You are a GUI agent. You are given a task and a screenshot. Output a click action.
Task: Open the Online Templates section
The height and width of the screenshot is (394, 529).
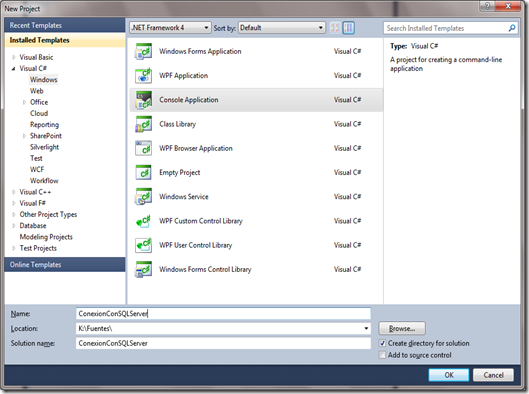point(65,265)
